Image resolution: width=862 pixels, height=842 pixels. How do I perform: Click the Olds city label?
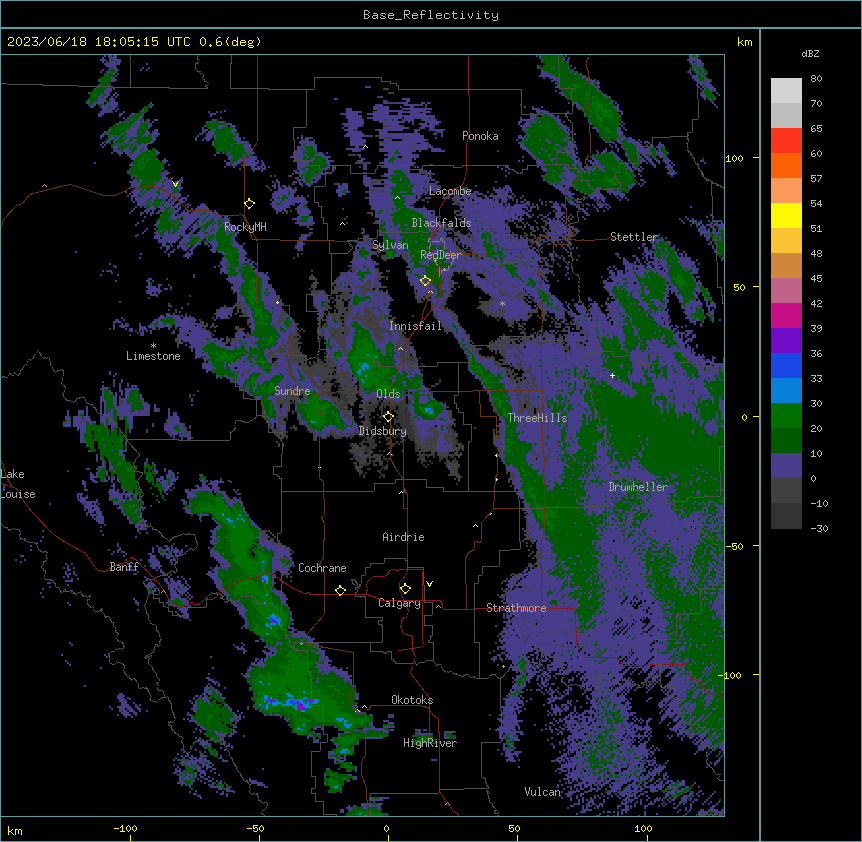tap(388, 394)
